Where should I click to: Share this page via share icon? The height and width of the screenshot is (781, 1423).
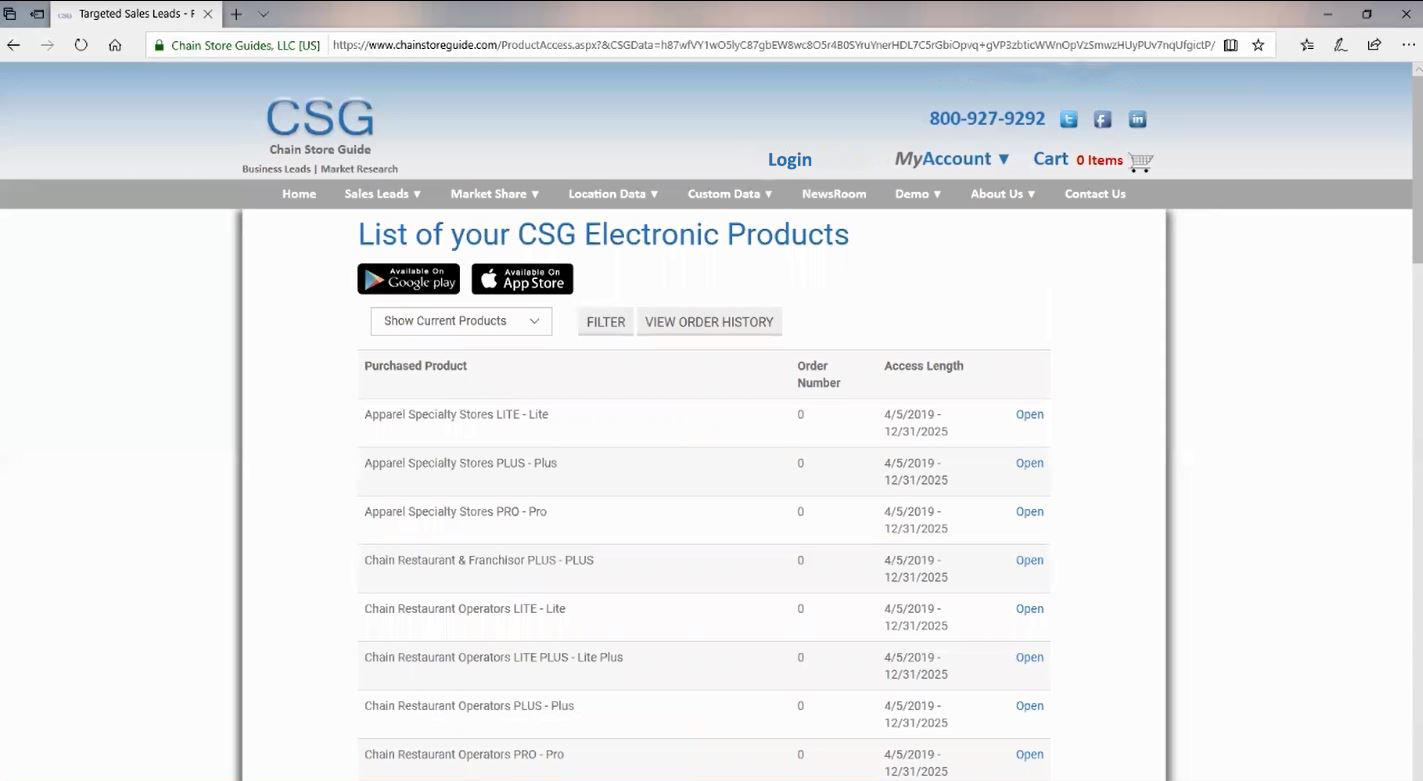(1375, 45)
